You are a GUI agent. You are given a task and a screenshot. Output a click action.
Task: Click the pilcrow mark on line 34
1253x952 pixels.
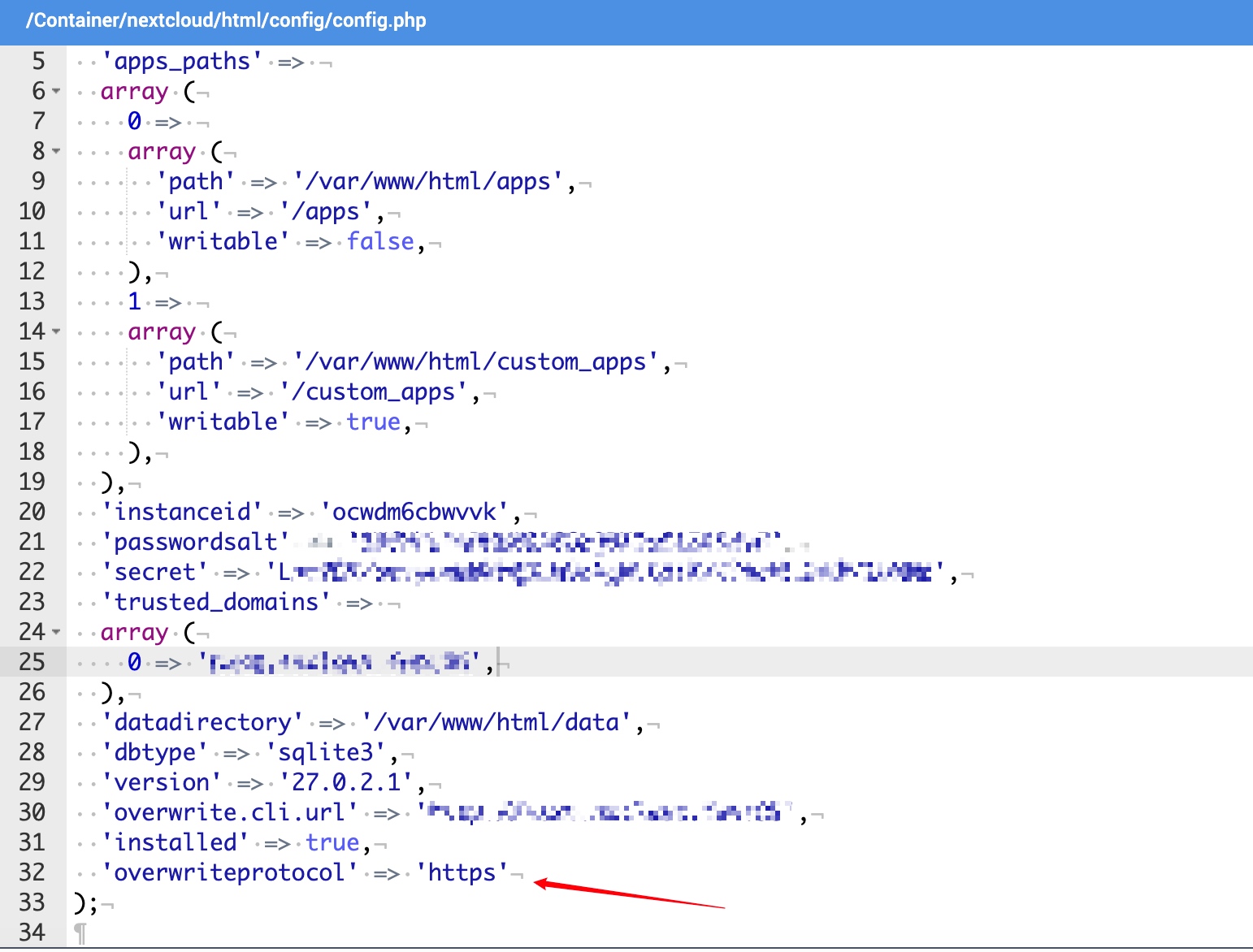[x=80, y=933]
